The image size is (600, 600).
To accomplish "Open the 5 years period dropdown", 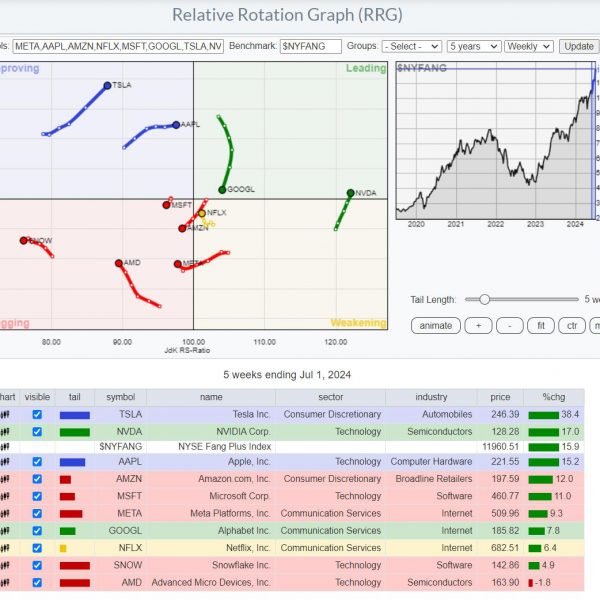I will [474, 46].
